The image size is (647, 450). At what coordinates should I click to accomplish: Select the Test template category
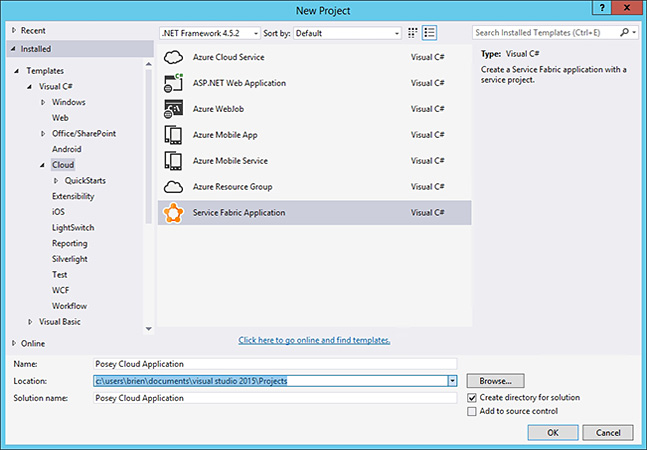pos(59,275)
